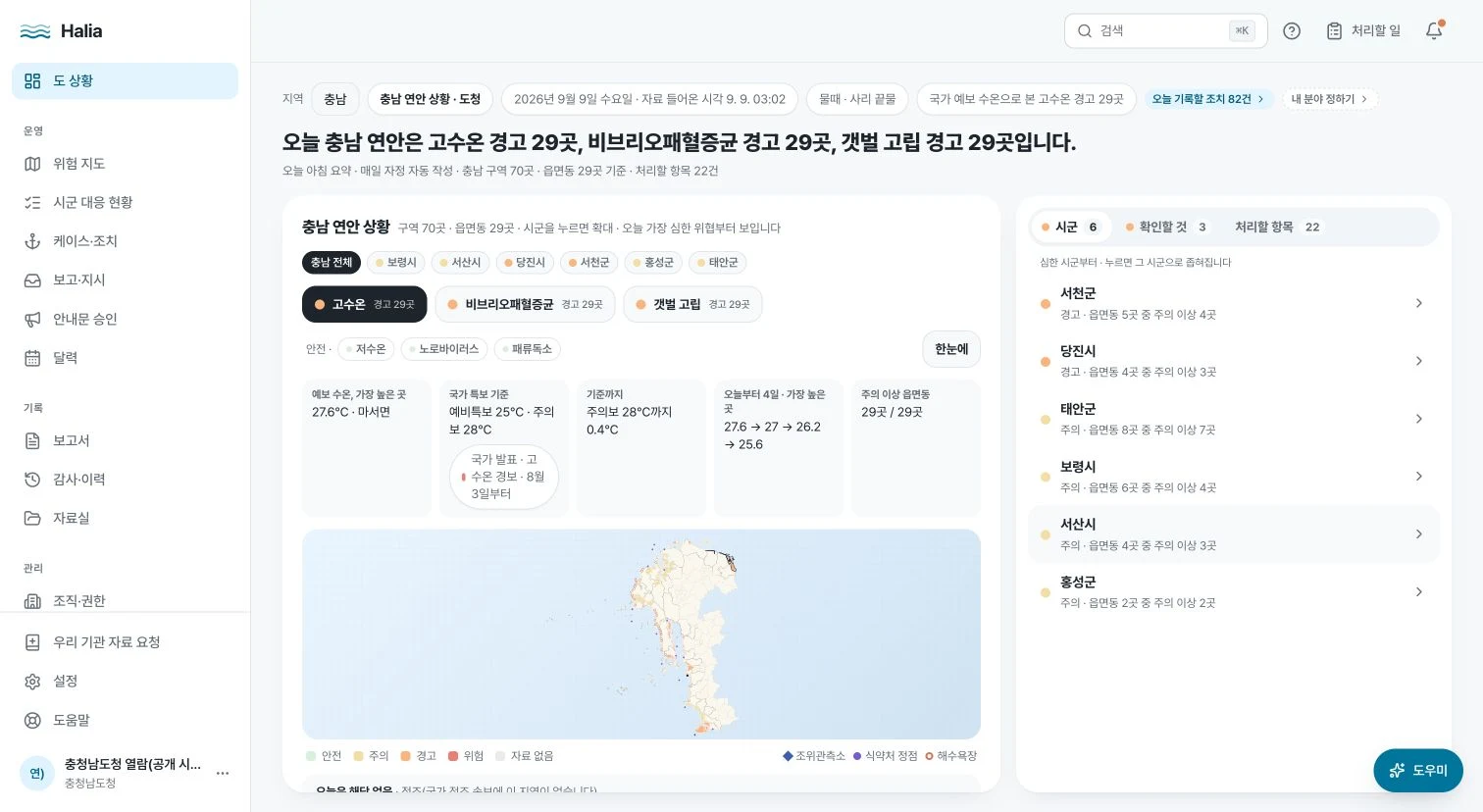
Task: Click the help question mark icon
Action: 1292,31
